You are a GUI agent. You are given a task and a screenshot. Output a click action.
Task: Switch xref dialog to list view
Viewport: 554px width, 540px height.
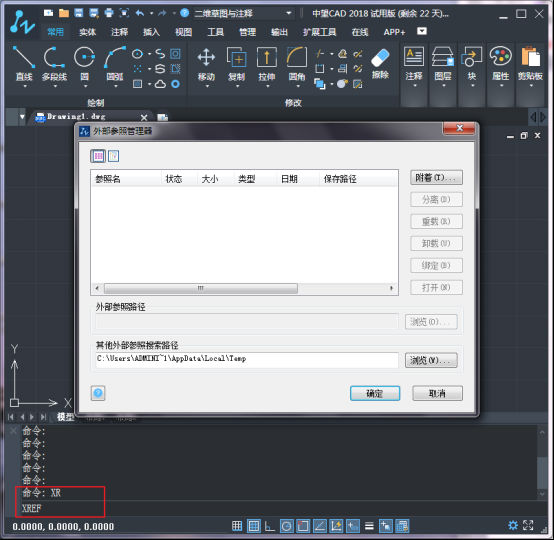click(98, 155)
